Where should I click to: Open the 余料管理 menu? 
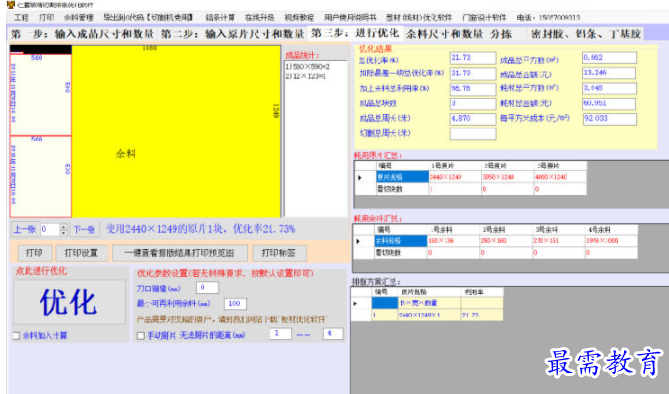[79, 18]
